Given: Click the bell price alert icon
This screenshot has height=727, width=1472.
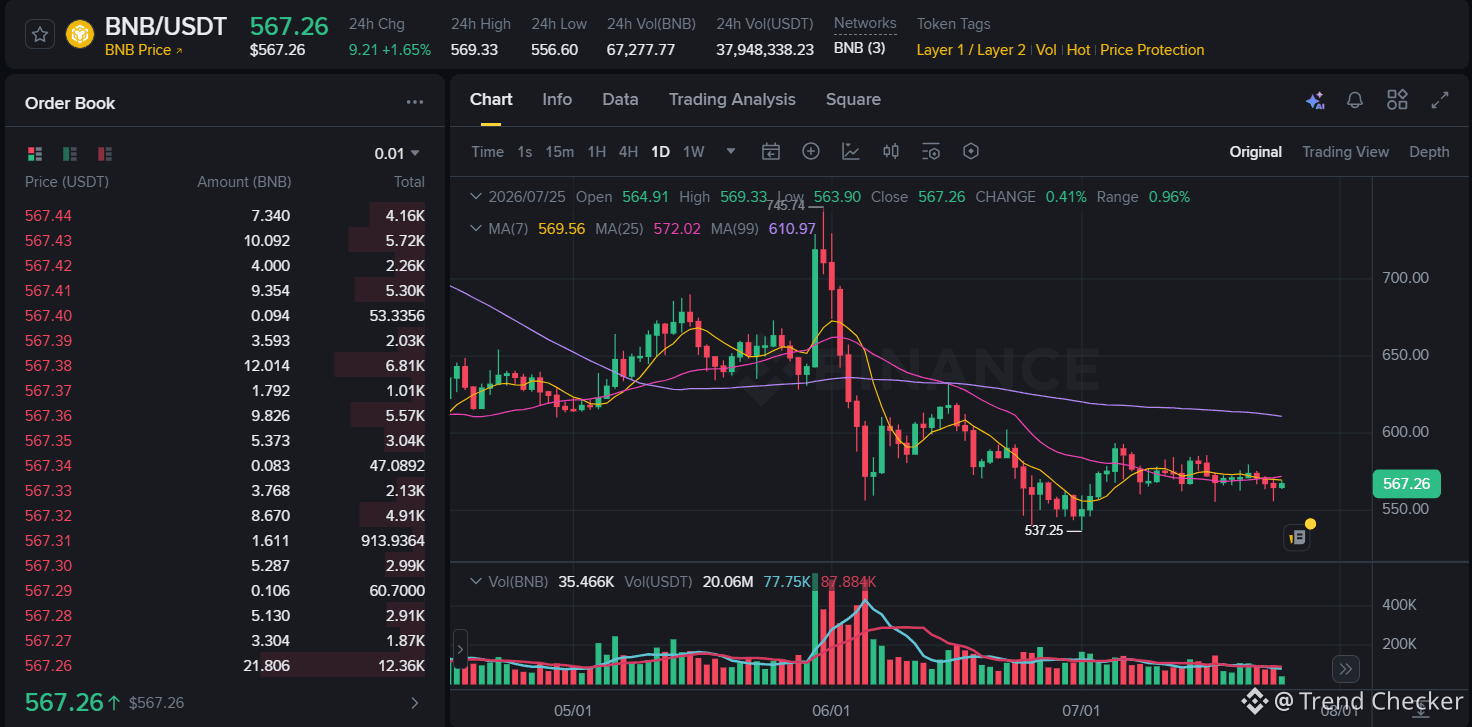Looking at the screenshot, I should [x=1355, y=100].
